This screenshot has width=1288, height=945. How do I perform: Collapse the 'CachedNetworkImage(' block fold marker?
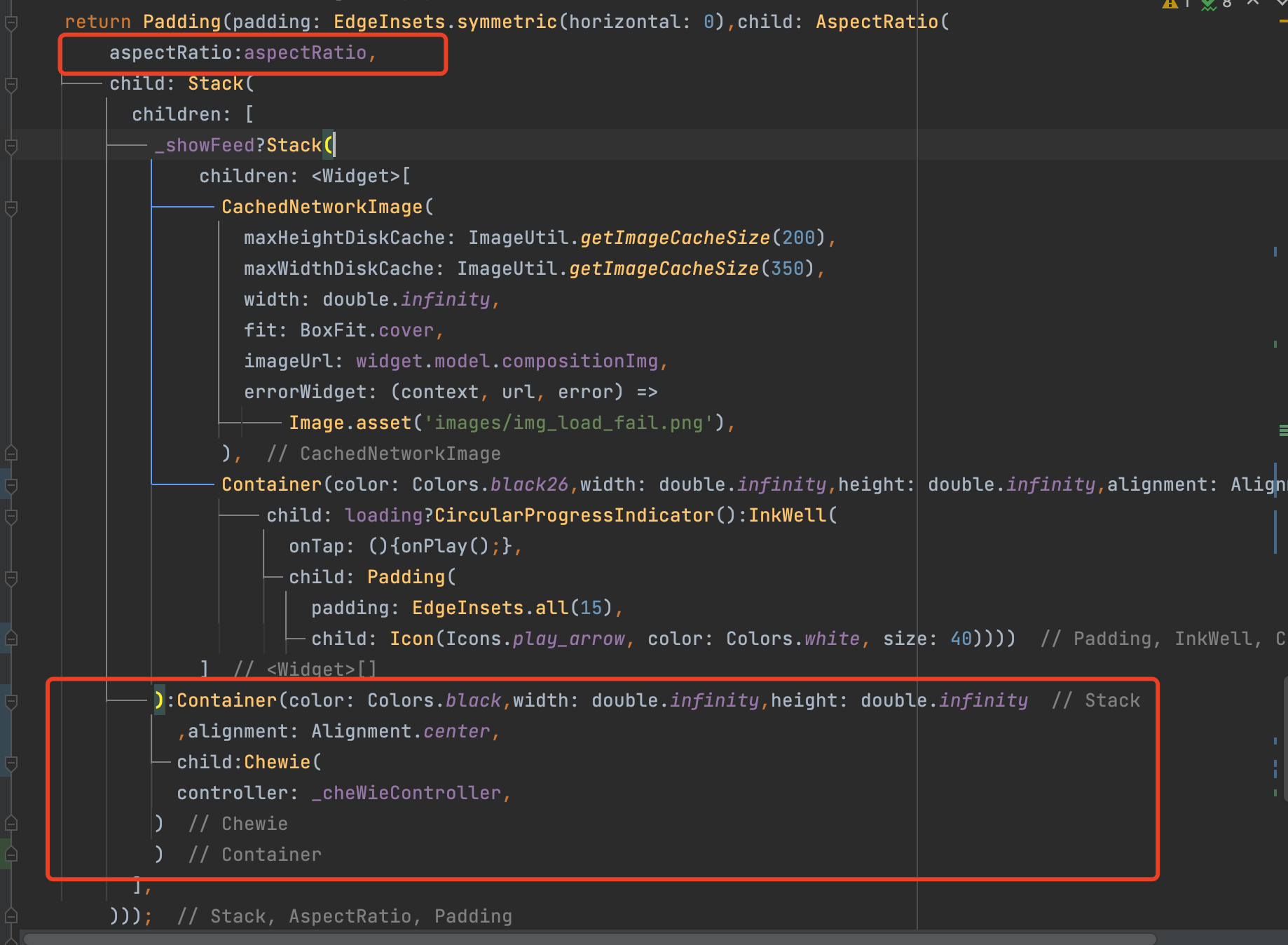coord(11,208)
